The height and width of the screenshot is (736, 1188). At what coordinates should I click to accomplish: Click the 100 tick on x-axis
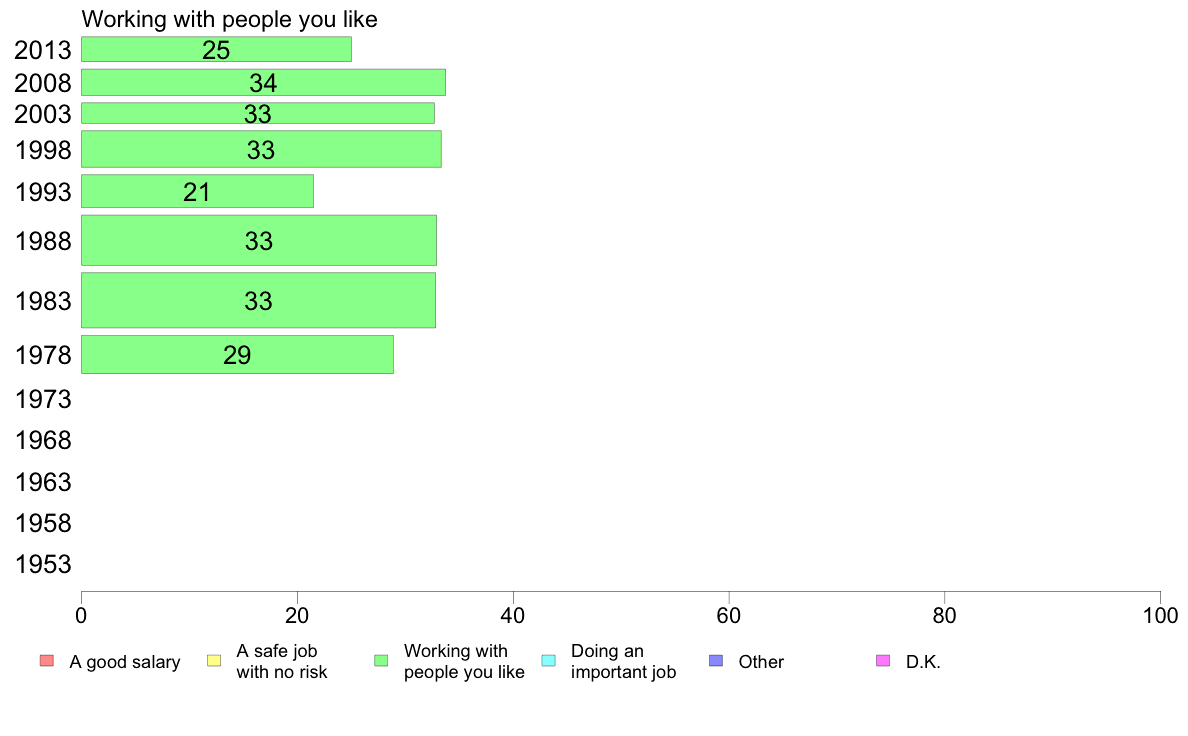[x=1160, y=615]
